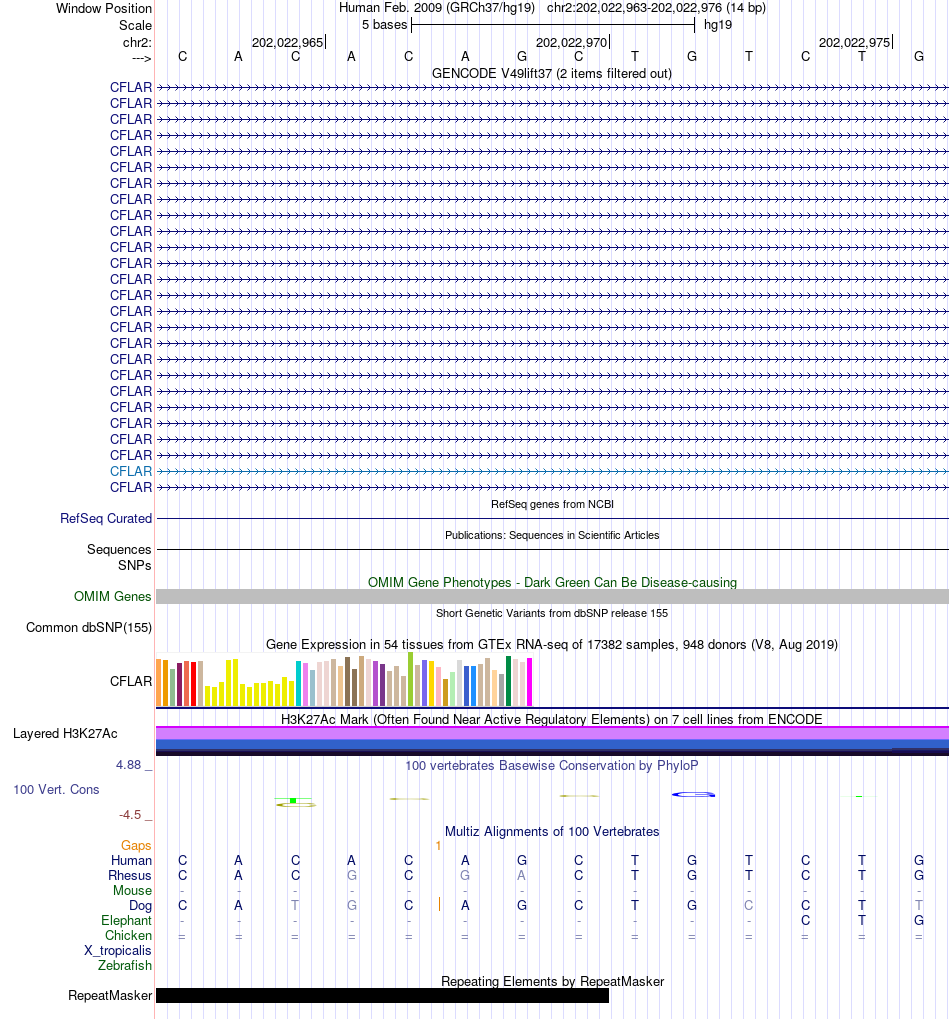The height and width of the screenshot is (1019, 950).
Task: Click the 100 Vert. Cons label
Action: pyautogui.click(x=57, y=790)
